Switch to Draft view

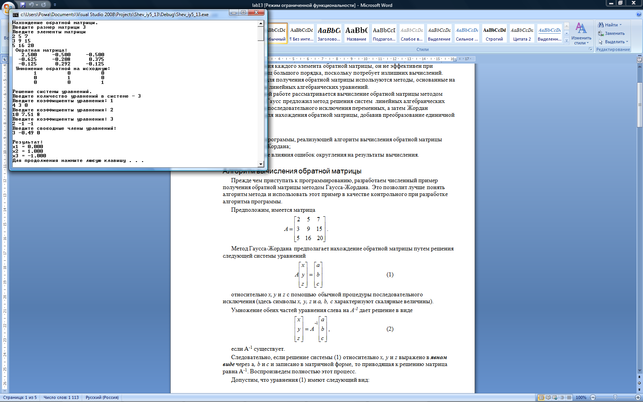569,397
